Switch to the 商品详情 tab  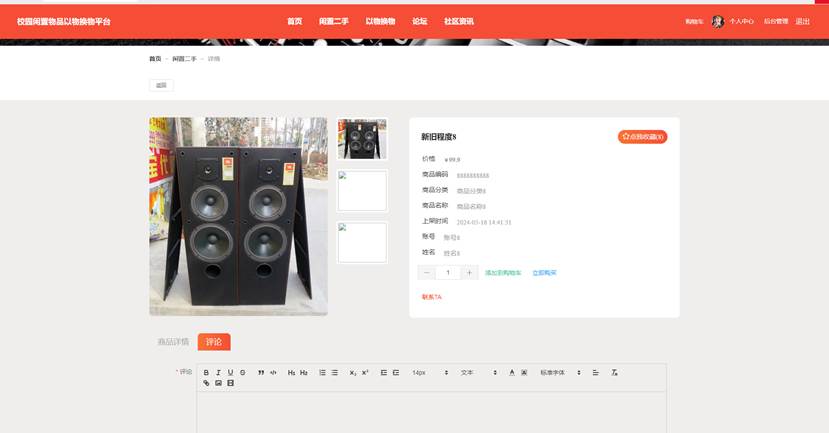[x=173, y=342]
